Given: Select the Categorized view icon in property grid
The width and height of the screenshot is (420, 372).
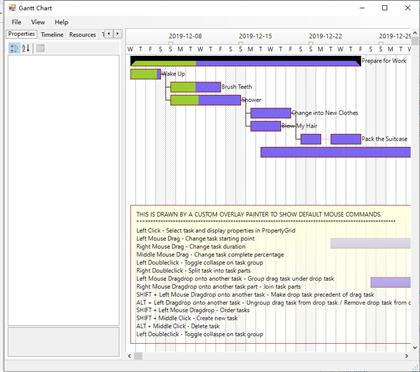Looking at the screenshot, I should point(14,48).
